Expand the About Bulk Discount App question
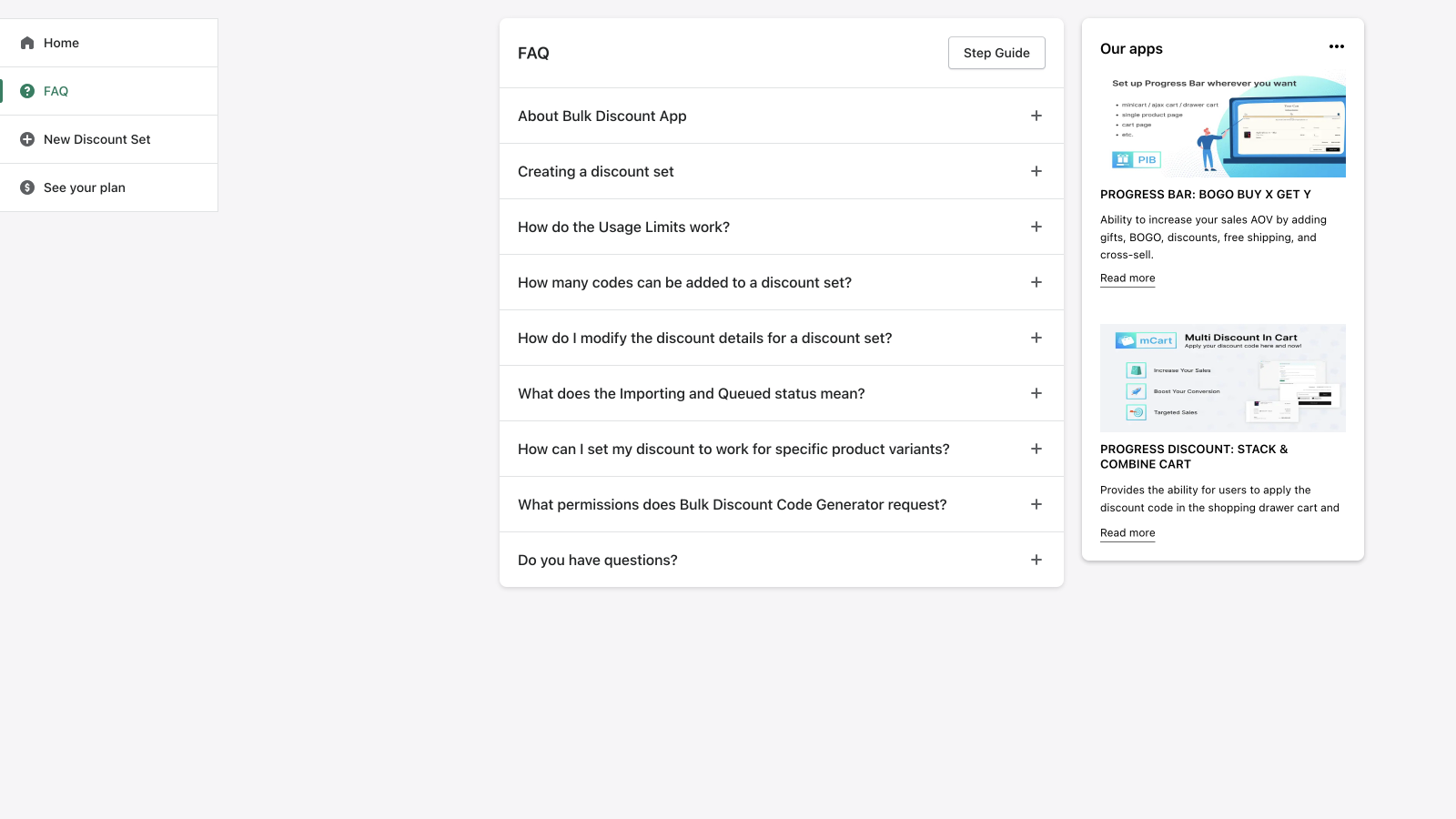This screenshot has height=819, width=1456. (1036, 116)
